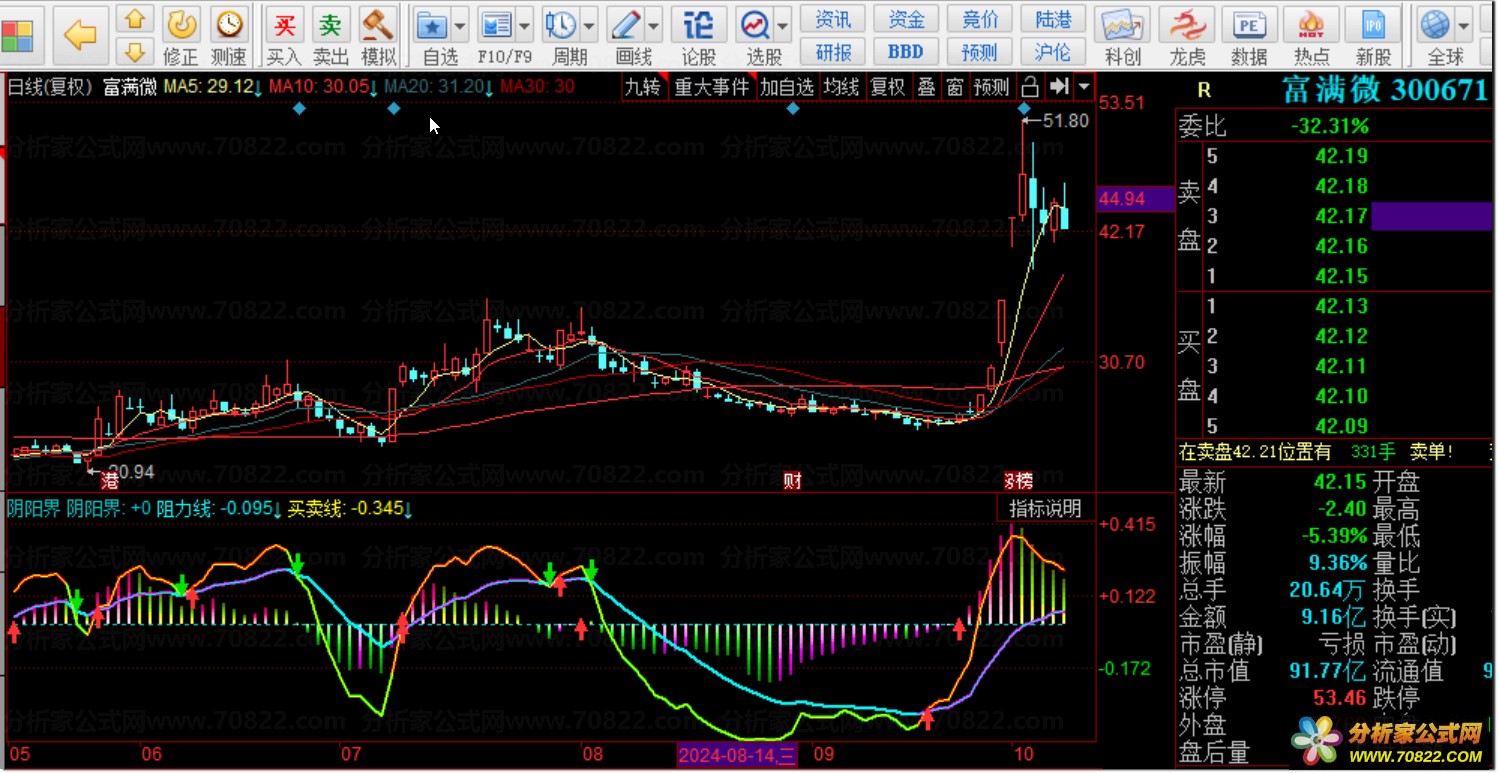Click the 涨停 53.46 value
The image size is (1499, 773).
[1341, 698]
